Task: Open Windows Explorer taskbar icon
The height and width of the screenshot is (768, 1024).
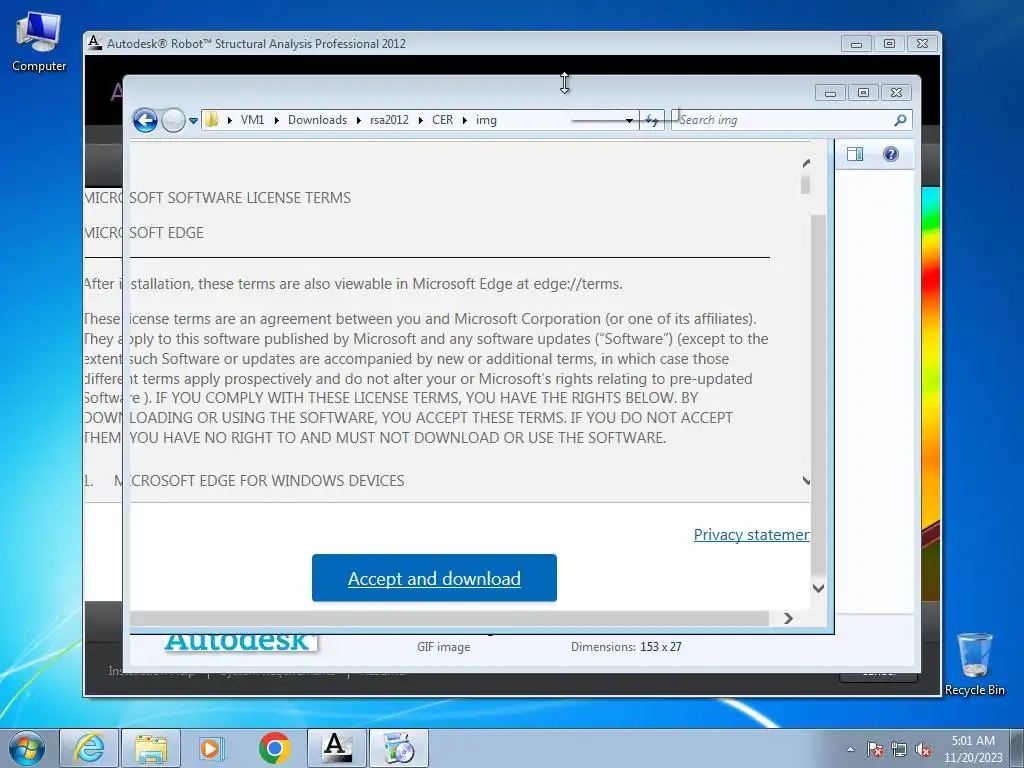Action: (151, 748)
